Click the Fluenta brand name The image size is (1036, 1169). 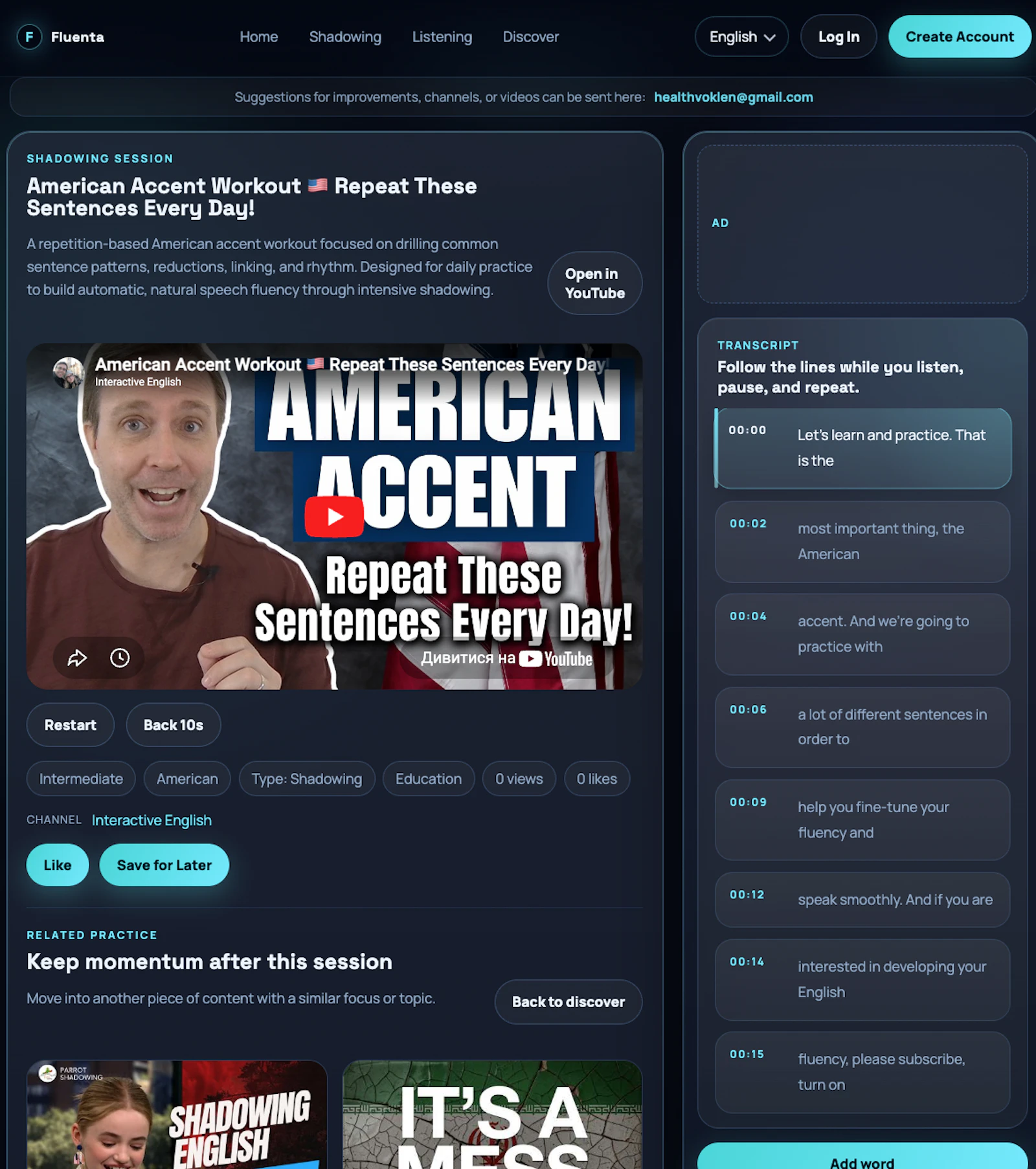(78, 37)
